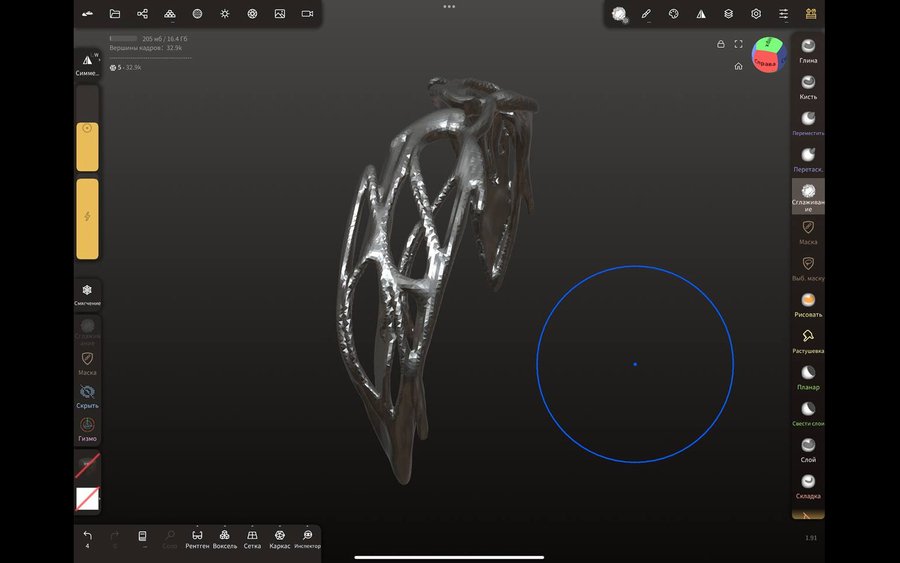900x563 pixels.
Task: Choose the Планар sculpting tool
Action: 808,373
